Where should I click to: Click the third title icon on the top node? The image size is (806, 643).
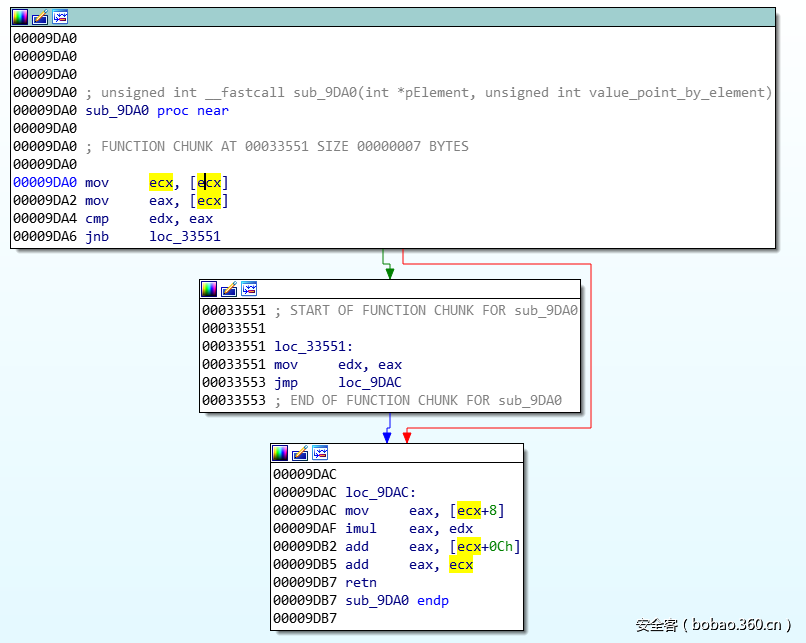pos(60,18)
